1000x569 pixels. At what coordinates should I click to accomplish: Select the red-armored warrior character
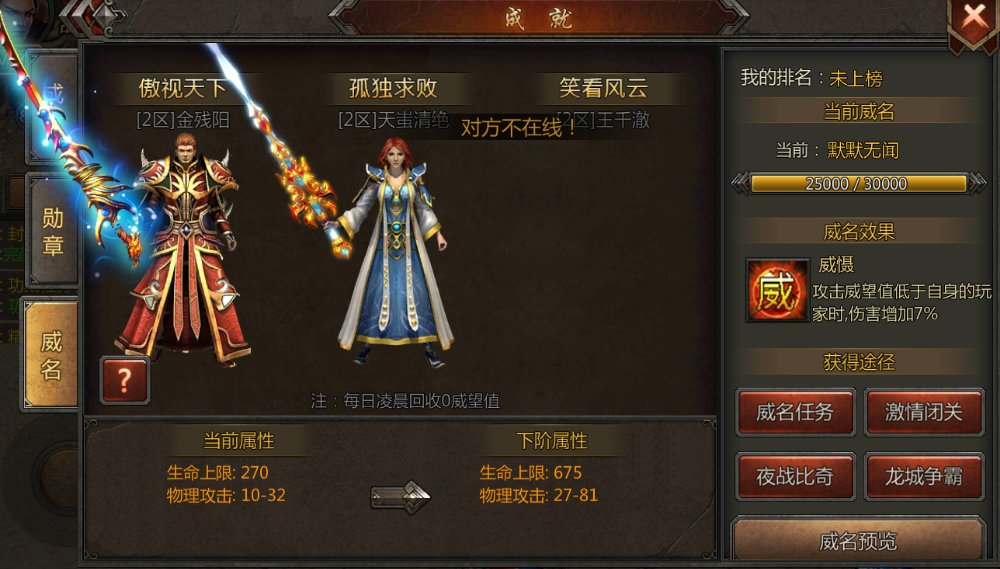tap(185, 249)
